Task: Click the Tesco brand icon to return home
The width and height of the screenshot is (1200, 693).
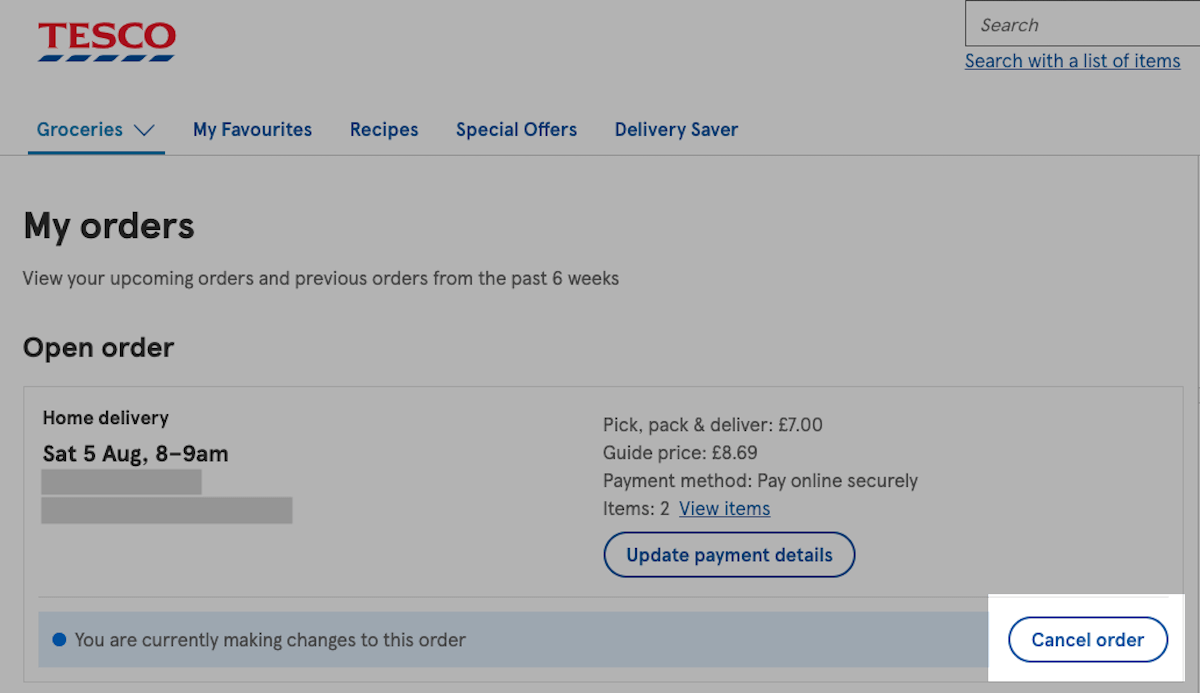Action: click(x=106, y=40)
